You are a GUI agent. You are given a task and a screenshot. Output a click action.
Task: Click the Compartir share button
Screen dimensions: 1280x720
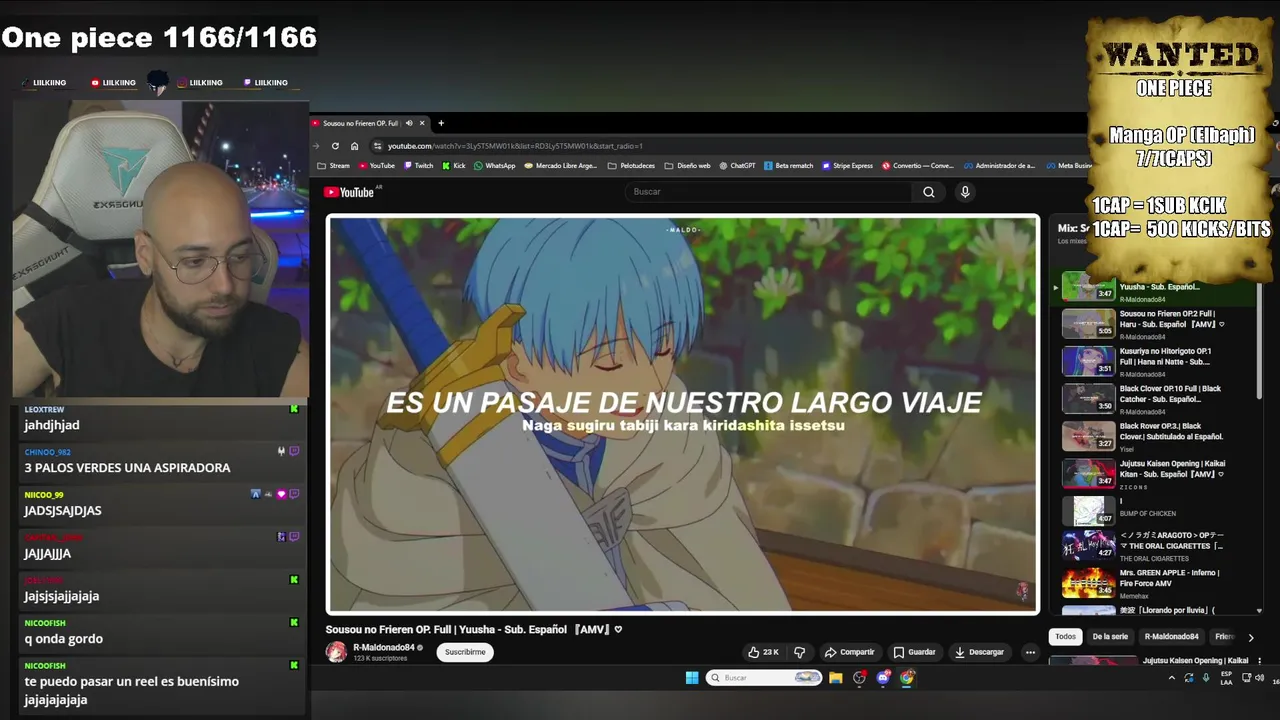849,652
